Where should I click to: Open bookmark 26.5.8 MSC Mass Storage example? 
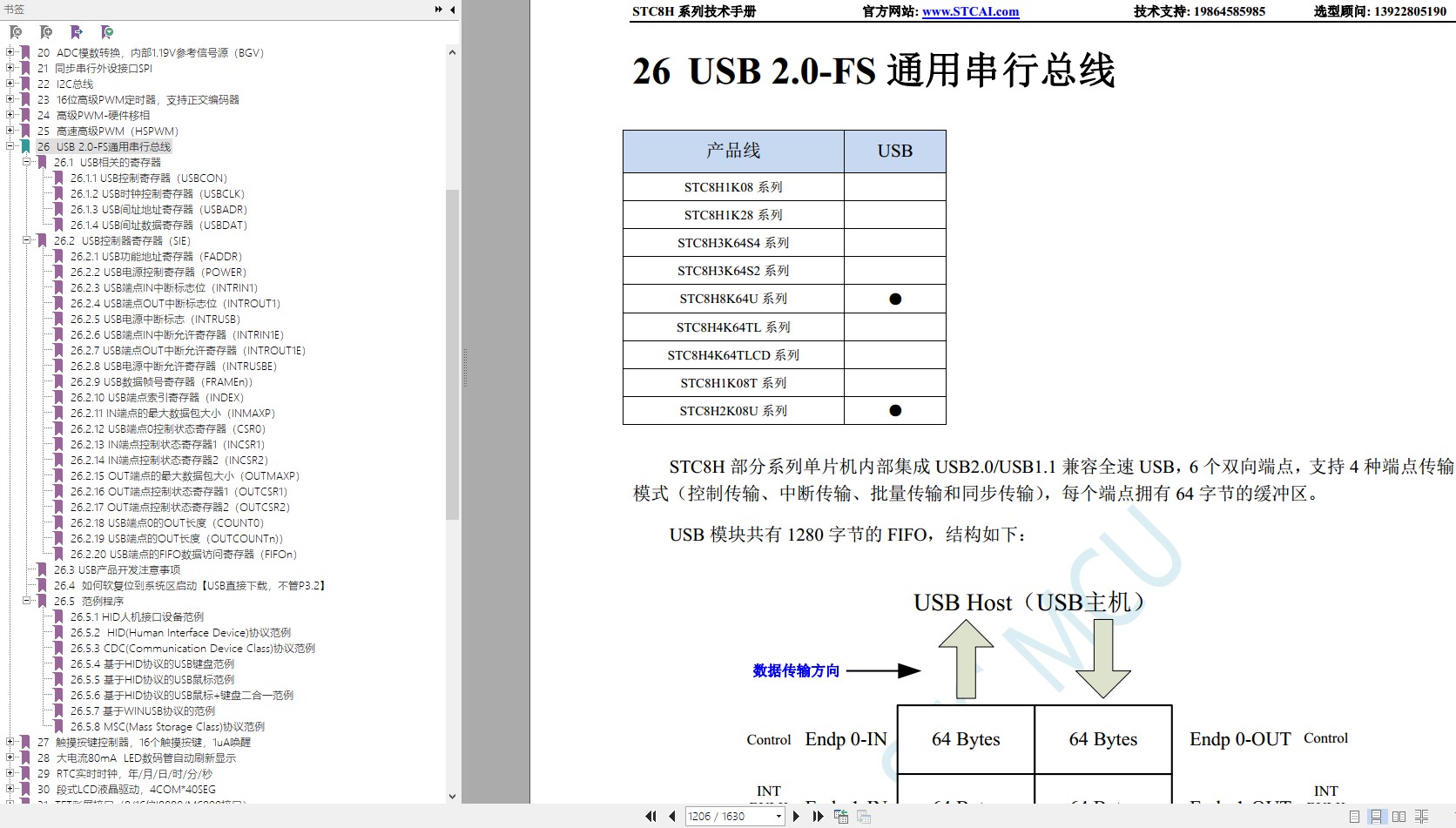tap(167, 726)
